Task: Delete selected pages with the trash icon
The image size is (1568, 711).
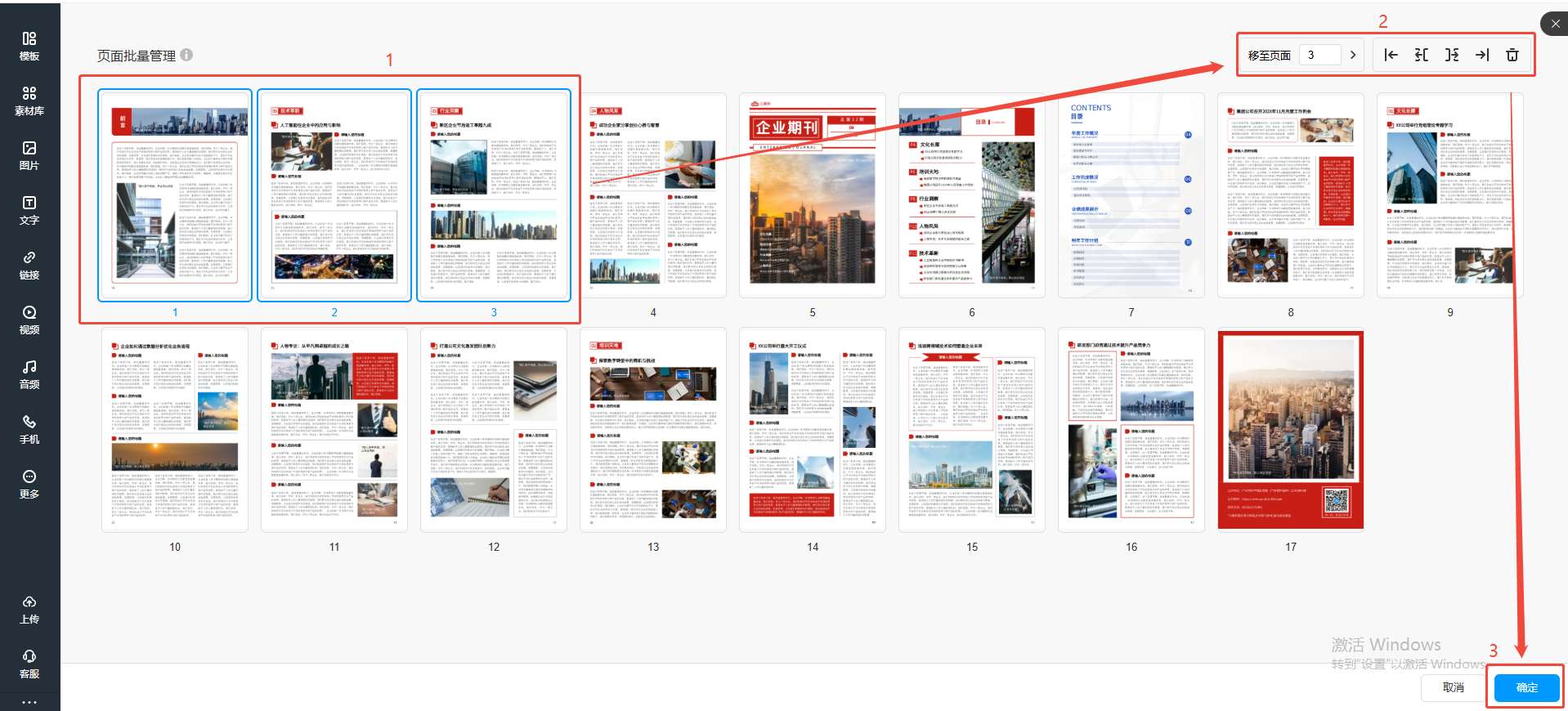Action: (x=1512, y=55)
